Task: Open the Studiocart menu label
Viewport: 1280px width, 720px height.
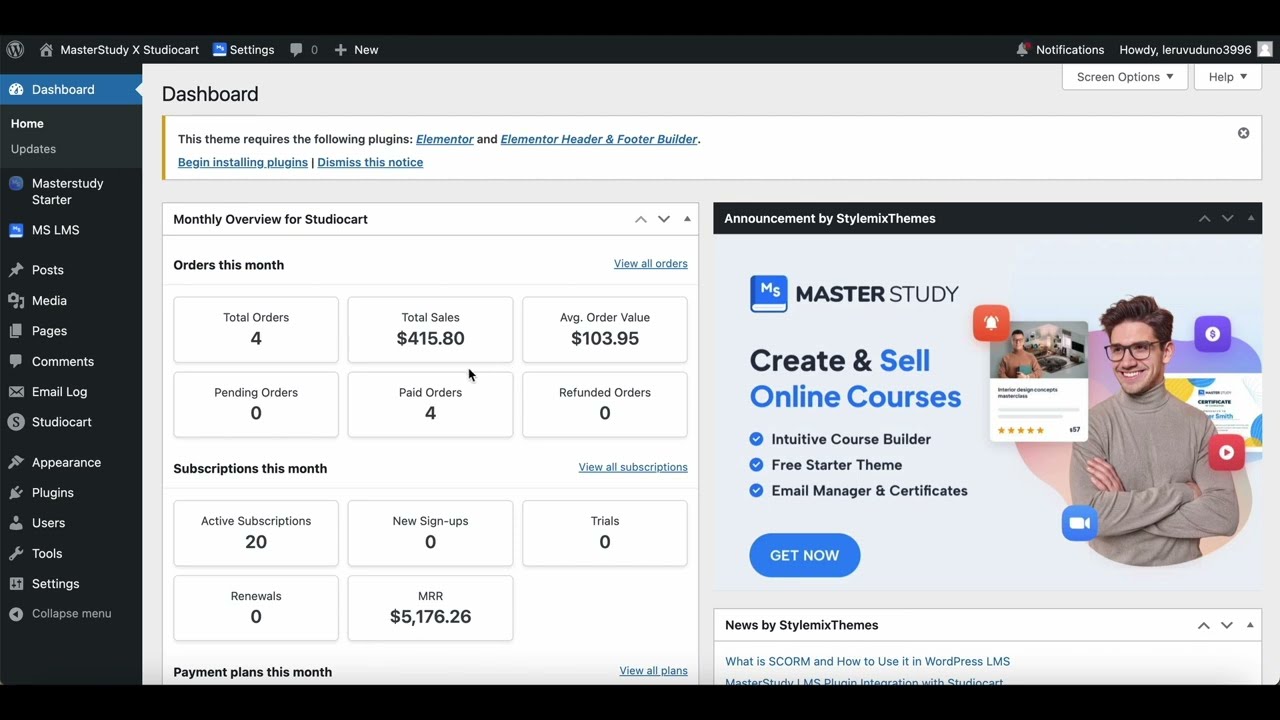Action: (62, 422)
